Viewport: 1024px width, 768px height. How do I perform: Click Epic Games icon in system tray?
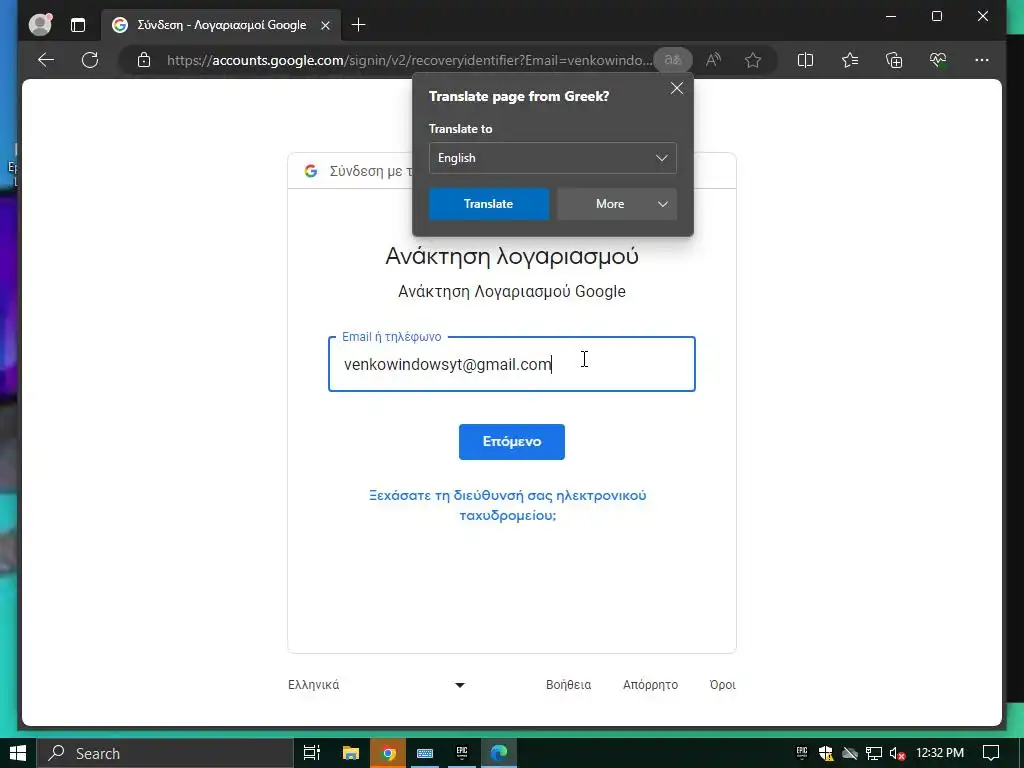802,752
